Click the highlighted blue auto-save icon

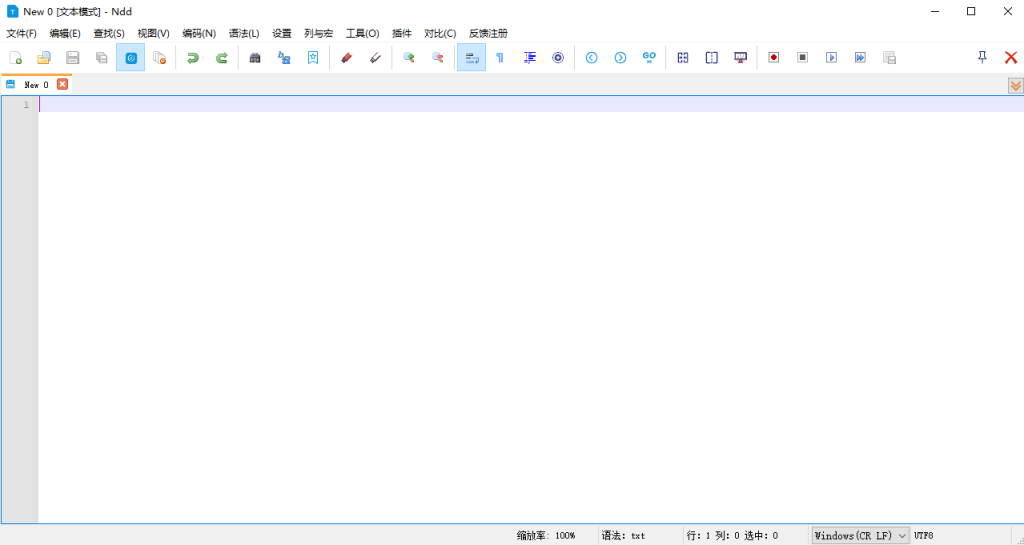click(x=131, y=57)
